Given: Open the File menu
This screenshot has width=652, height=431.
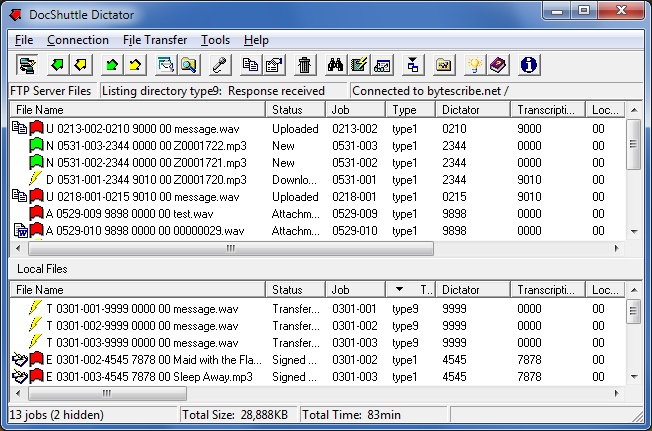Looking at the screenshot, I should (24, 40).
